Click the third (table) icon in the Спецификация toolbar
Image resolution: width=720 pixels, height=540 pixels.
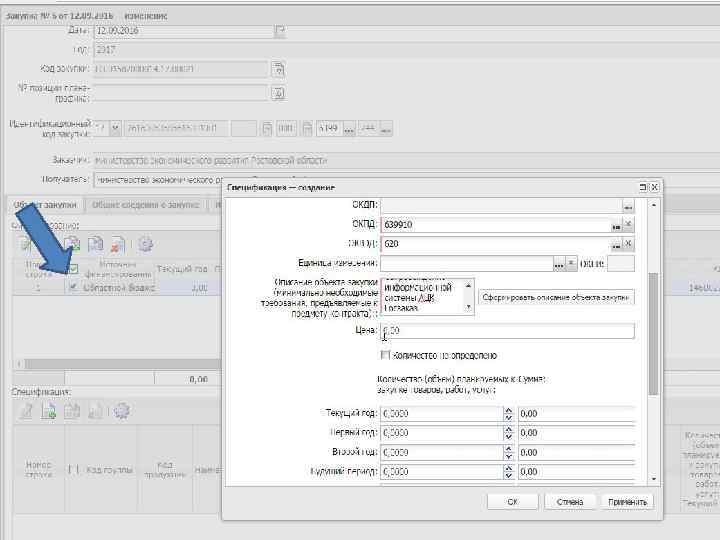[72, 411]
